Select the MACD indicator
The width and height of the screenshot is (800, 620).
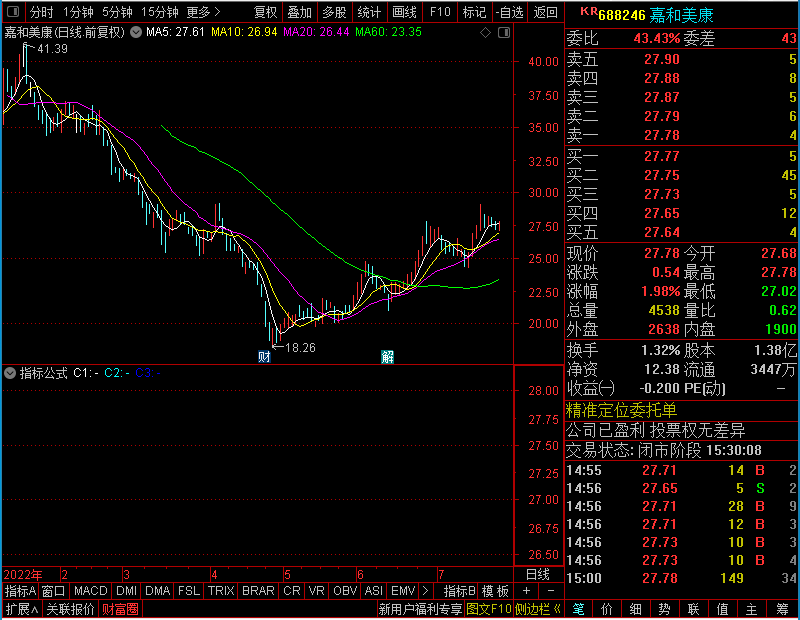point(91,591)
